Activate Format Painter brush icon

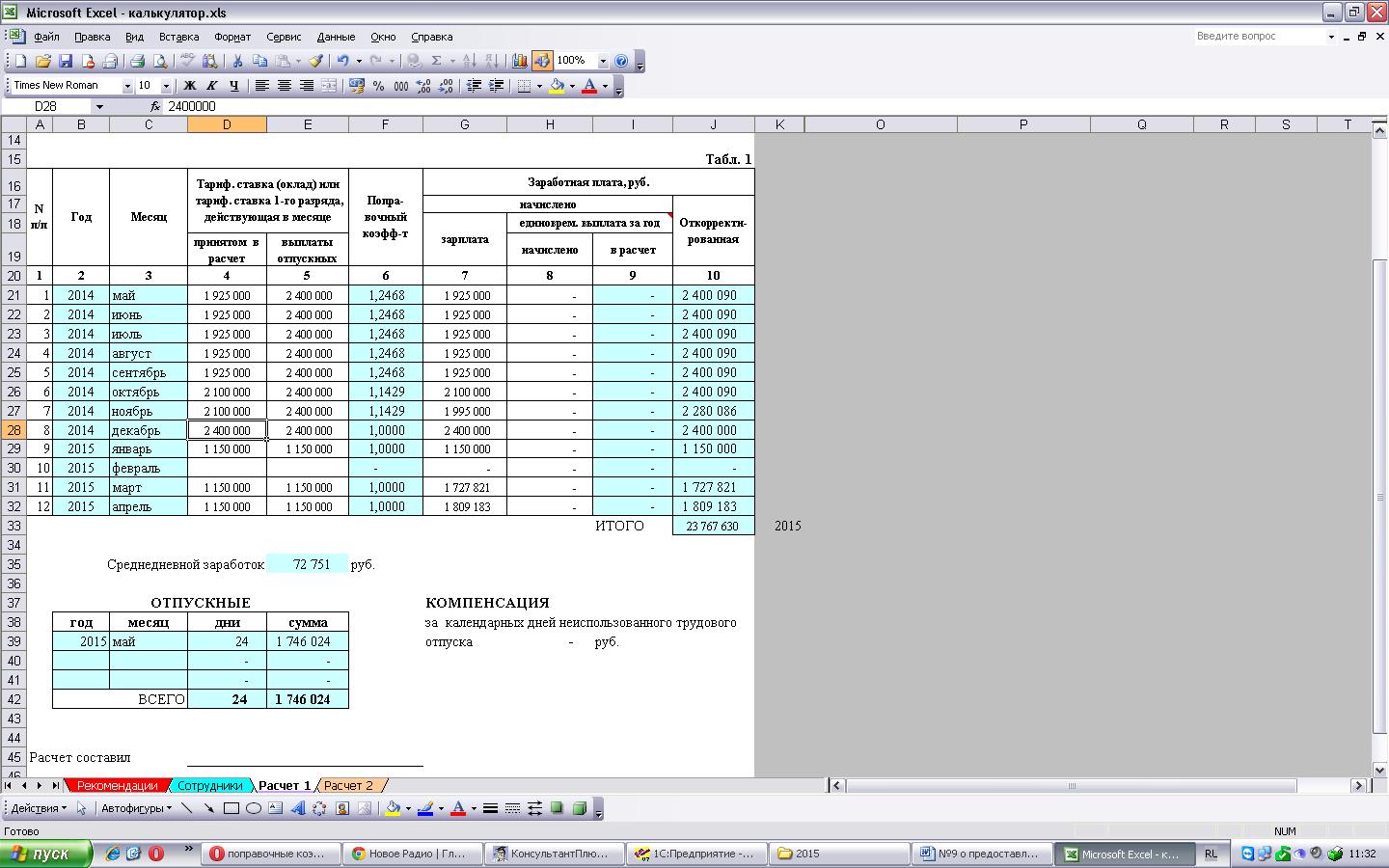coord(315,61)
